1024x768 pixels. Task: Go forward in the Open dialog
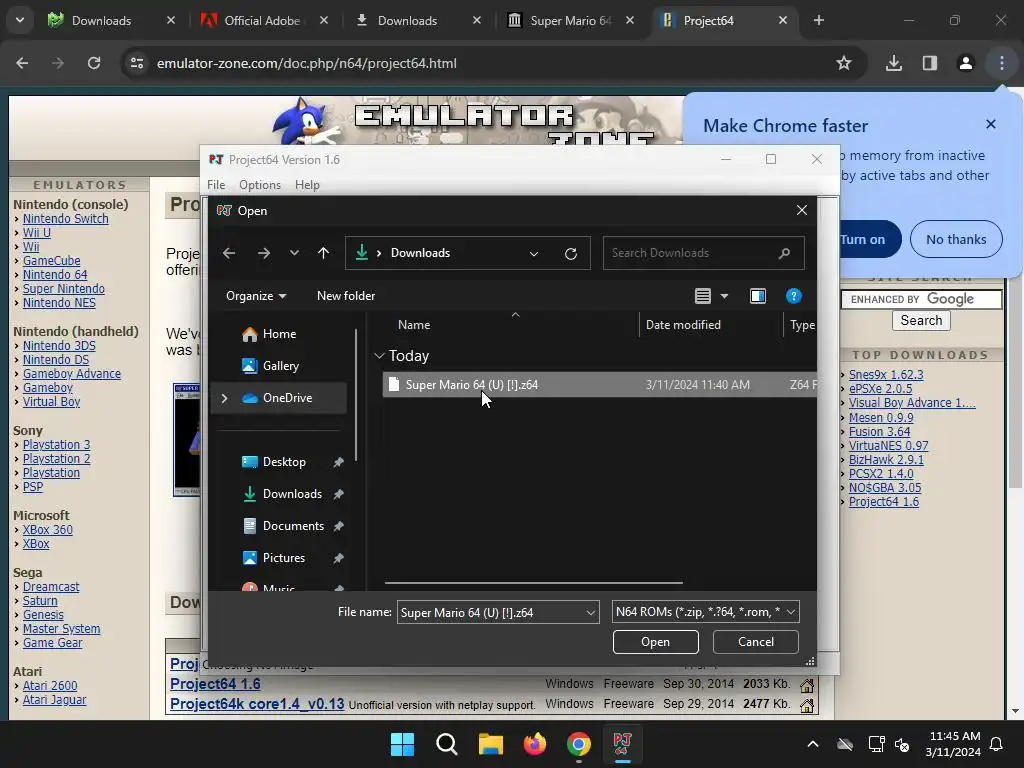[x=264, y=253]
